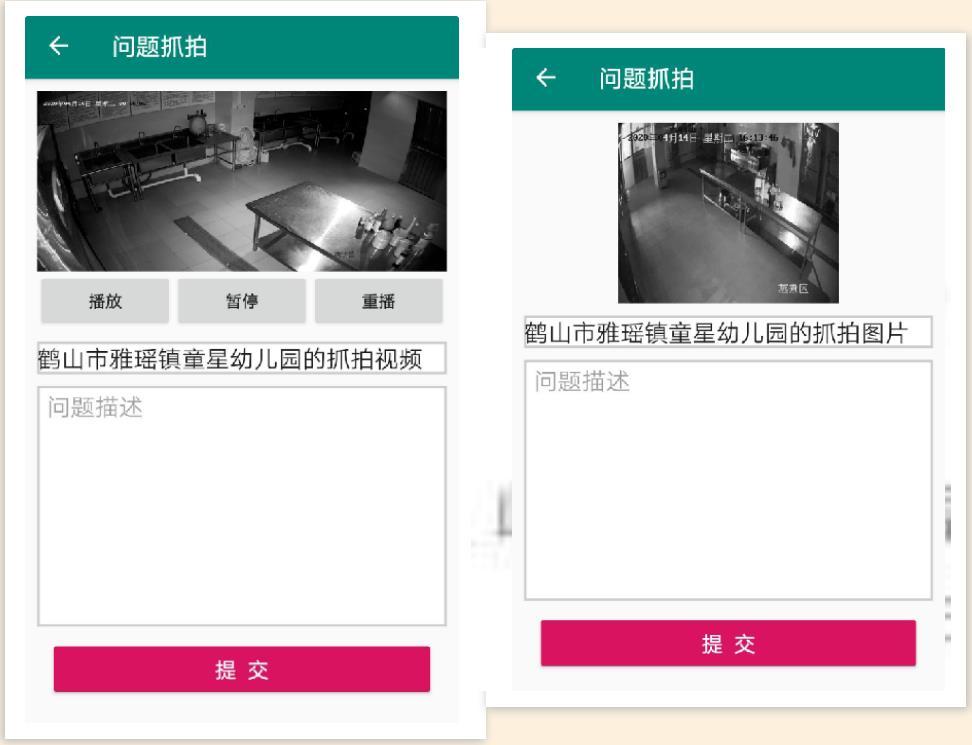972x745 pixels.
Task: Submit with 提交 on the image screen
Action: [728, 644]
